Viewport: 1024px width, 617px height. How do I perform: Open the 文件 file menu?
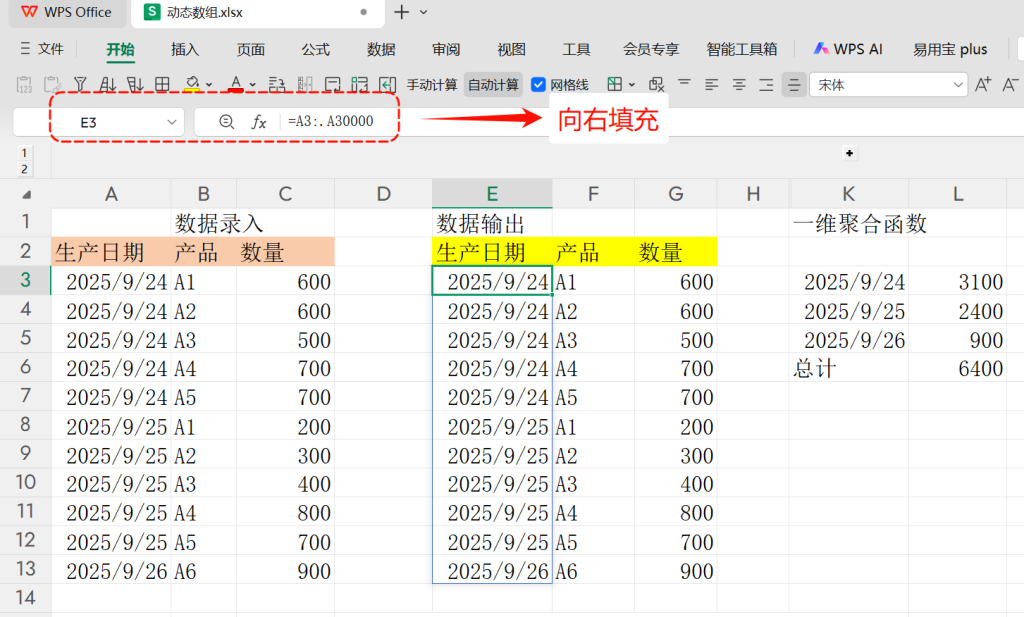point(42,49)
